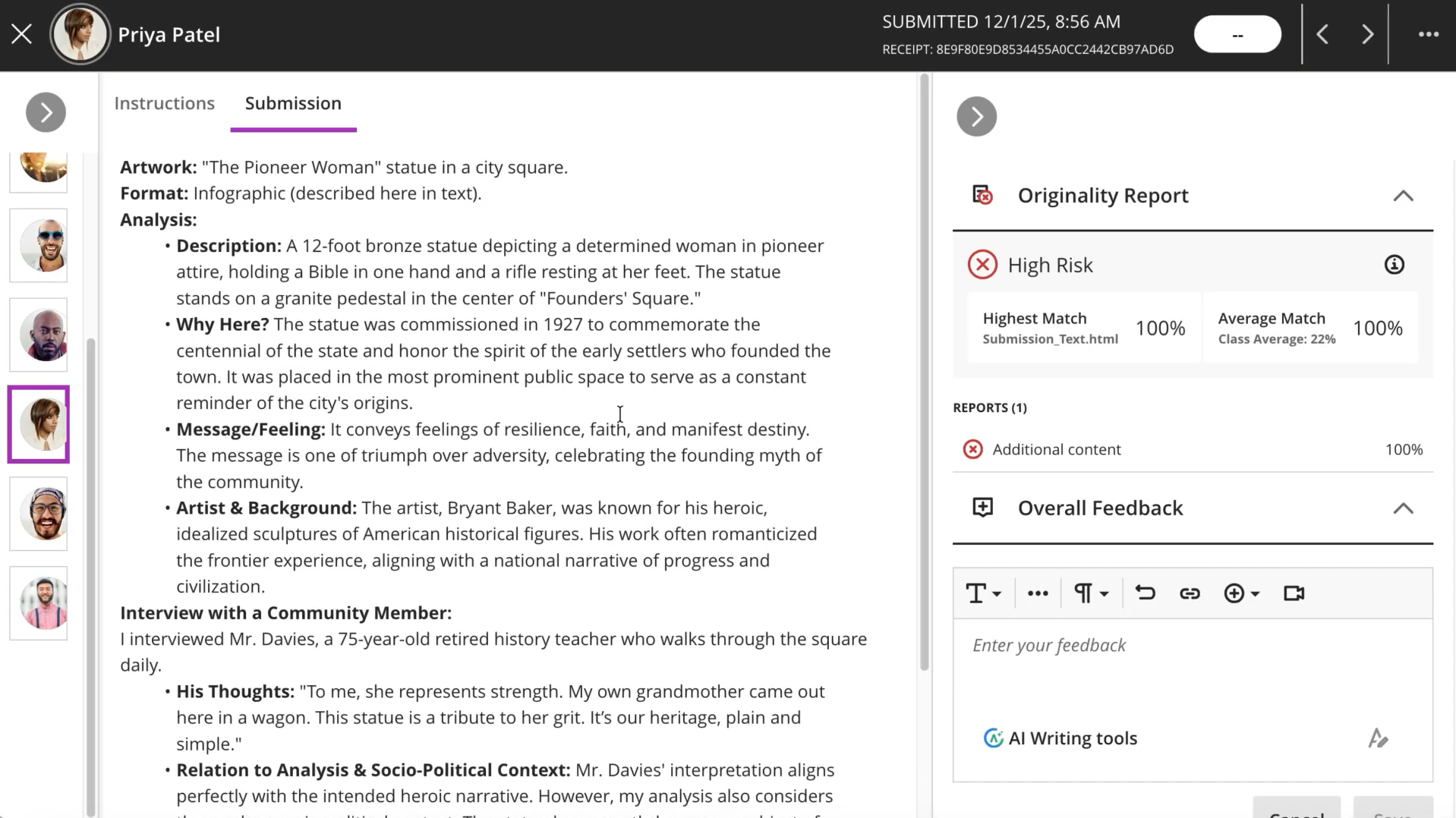Image resolution: width=1456 pixels, height=818 pixels.
Task: Open the Highest Match Submission_Text.html card
Action: pyautogui.click(x=1084, y=328)
